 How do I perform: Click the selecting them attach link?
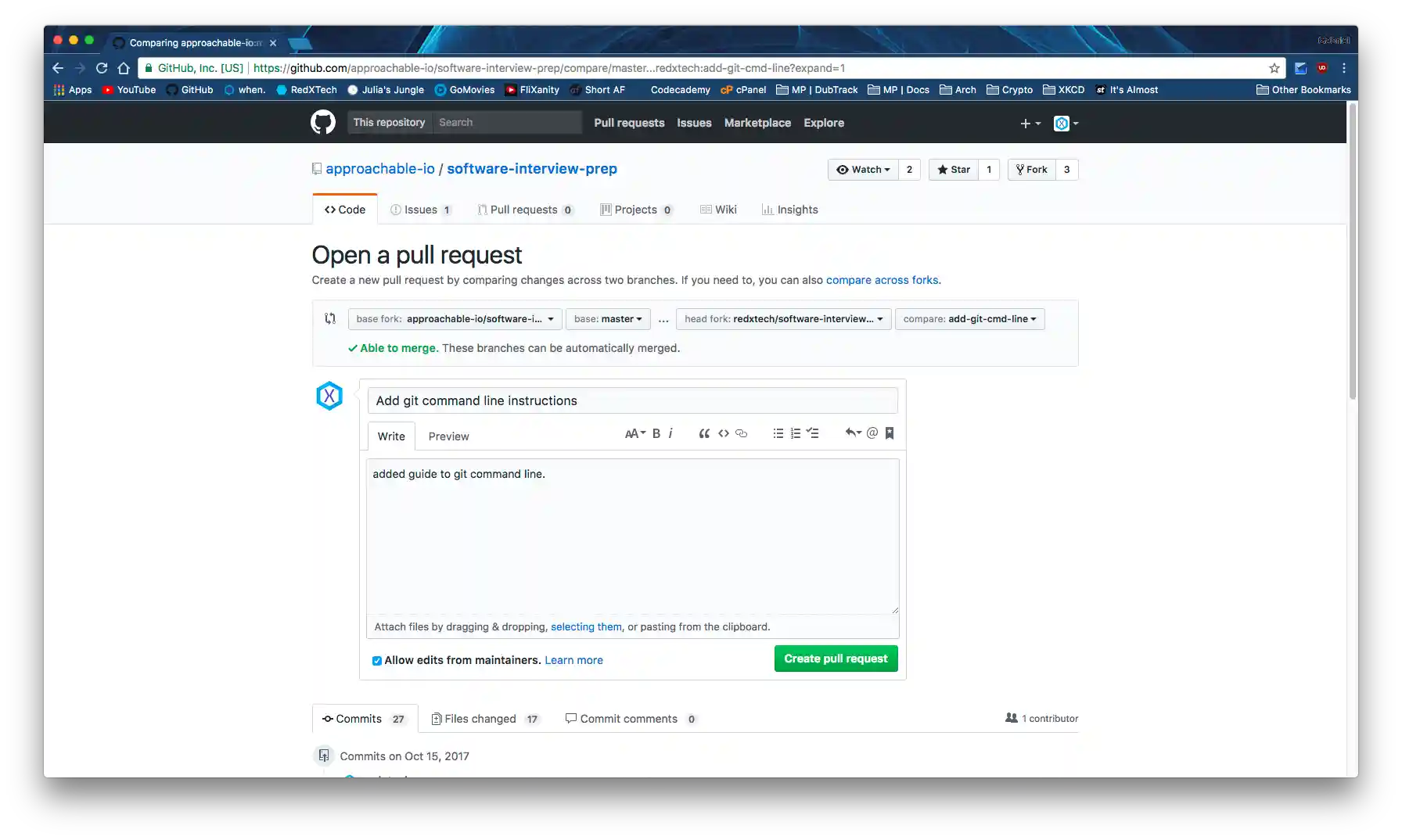click(x=586, y=626)
